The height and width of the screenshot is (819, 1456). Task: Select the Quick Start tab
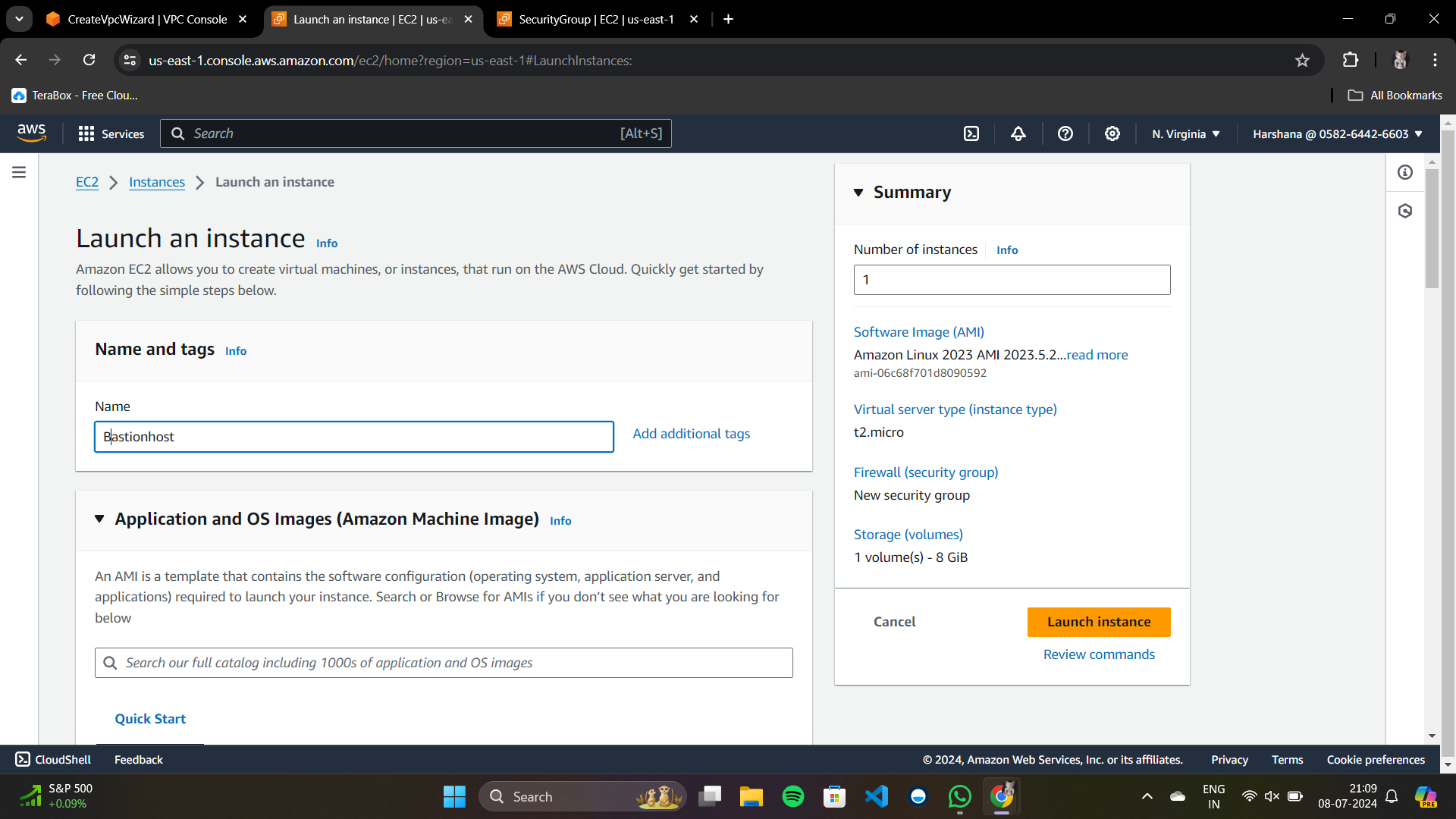pyautogui.click(x=150, y=719)
